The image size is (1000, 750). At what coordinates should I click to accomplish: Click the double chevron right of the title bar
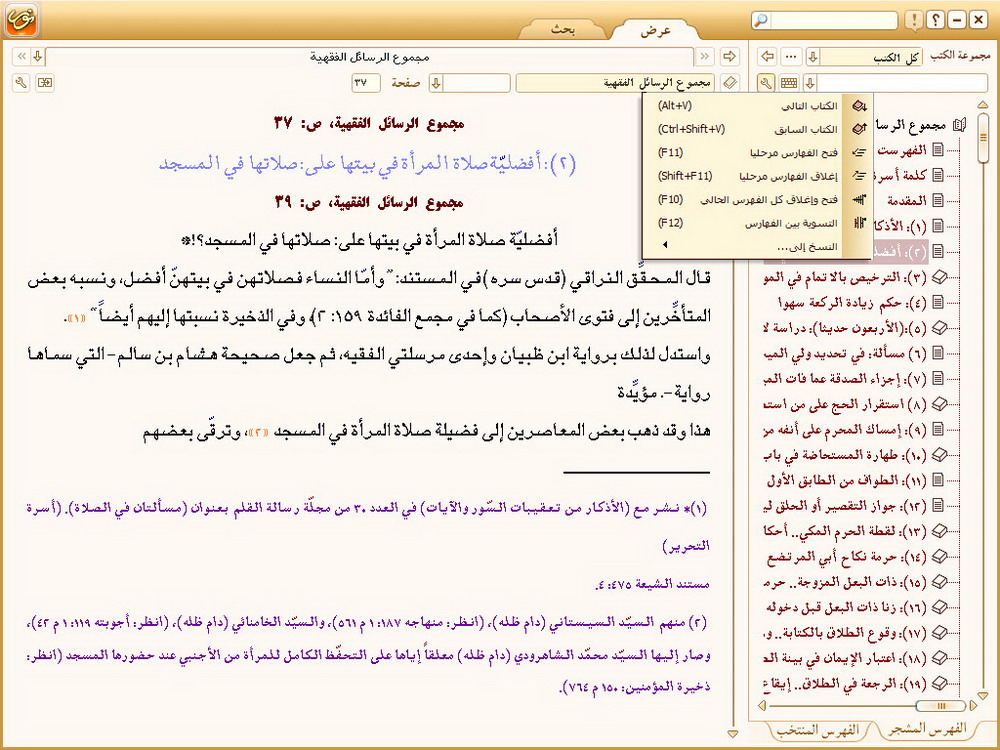(x=704, y=56)
